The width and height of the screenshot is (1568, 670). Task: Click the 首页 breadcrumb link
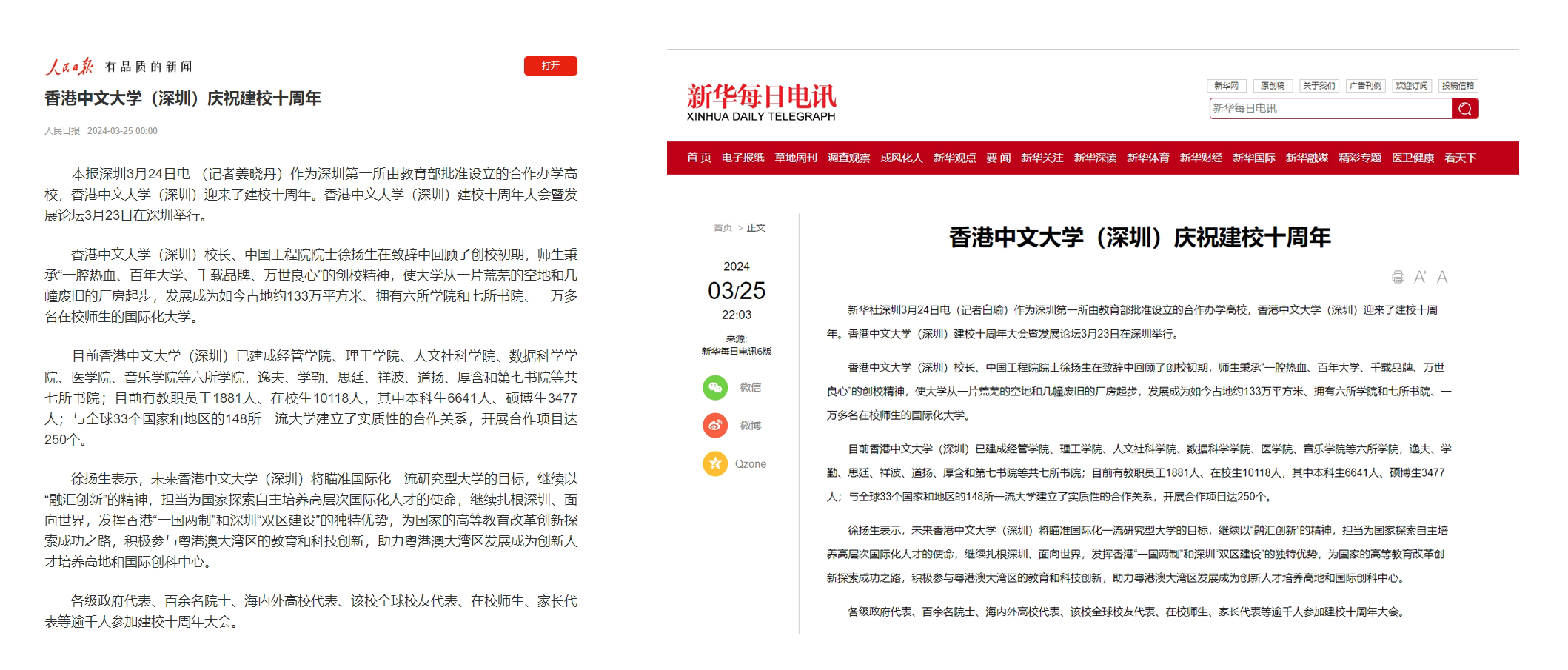point(723,228)
